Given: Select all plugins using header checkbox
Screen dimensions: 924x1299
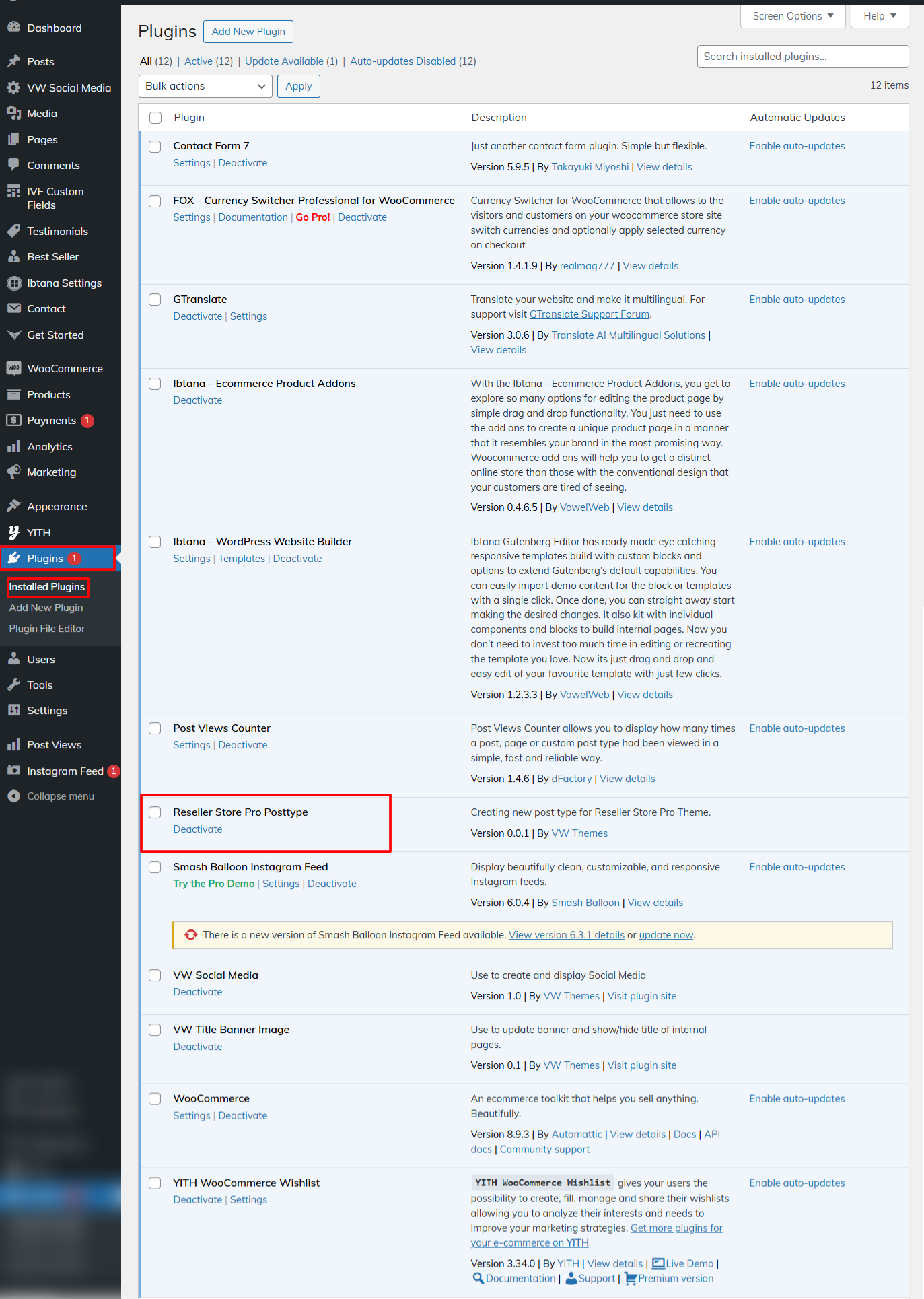Looking at the screenshot, I should [x=155, y=118].
